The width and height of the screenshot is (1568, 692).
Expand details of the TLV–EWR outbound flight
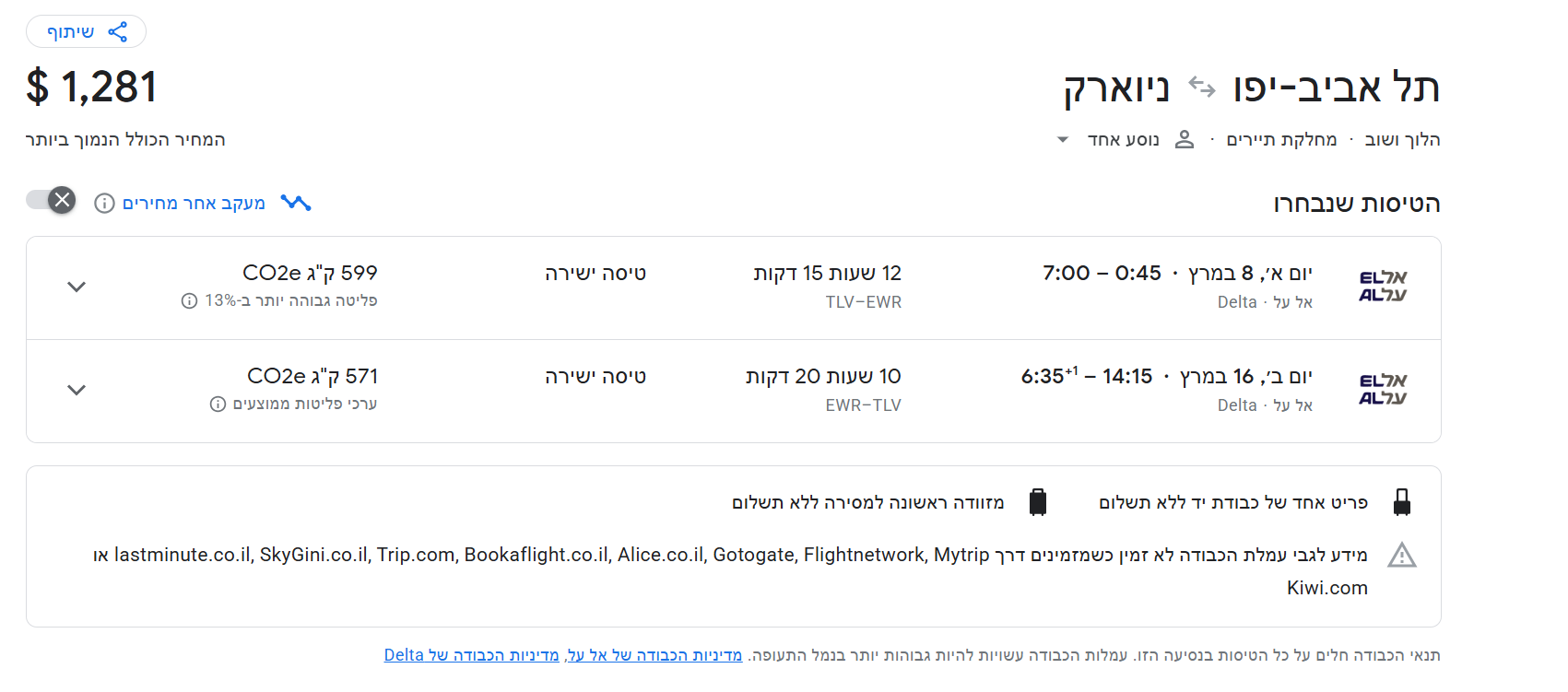[x=77, y=287]
